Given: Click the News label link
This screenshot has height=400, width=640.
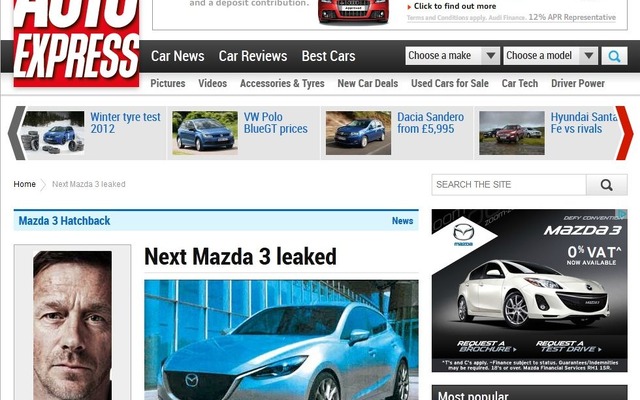Looking at the screenshot, I should pos(402,221).
